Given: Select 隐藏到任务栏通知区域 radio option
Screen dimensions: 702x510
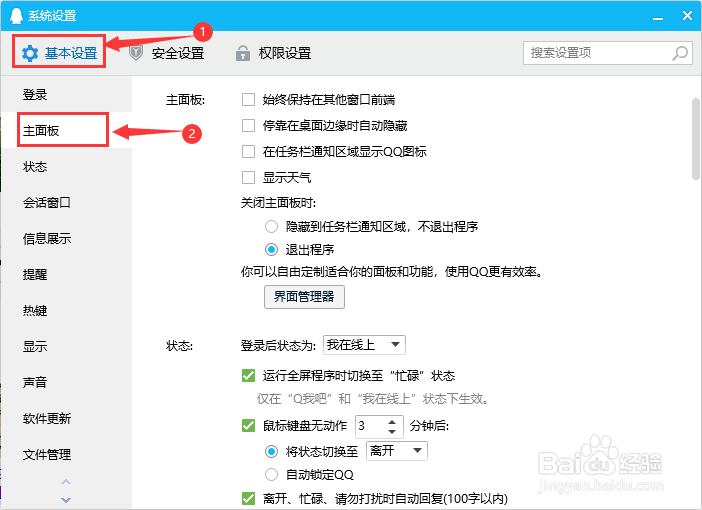Looking at the screenshot, I should [x=271, y=227].
